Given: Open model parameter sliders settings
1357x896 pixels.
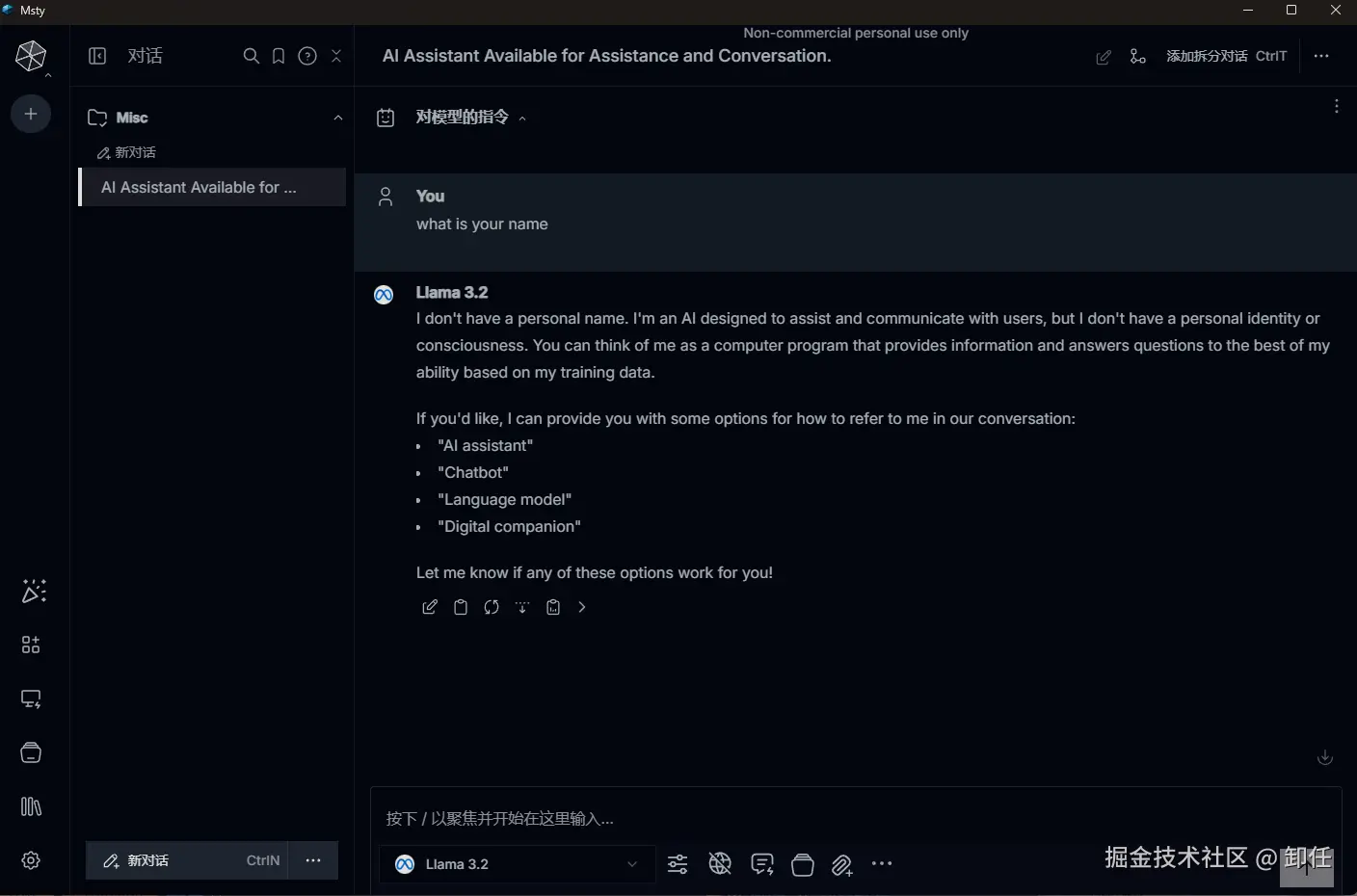Looking at the screenshot, I should tap(678, 864).
